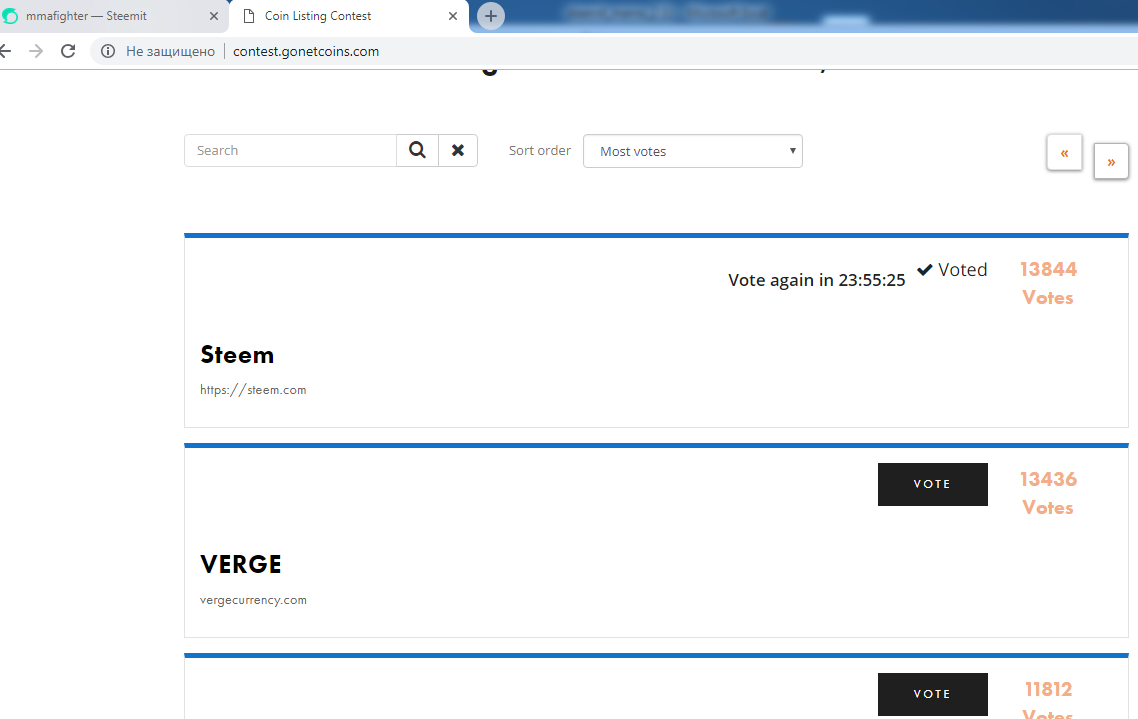Vote for VERGE

coord(933,484)
